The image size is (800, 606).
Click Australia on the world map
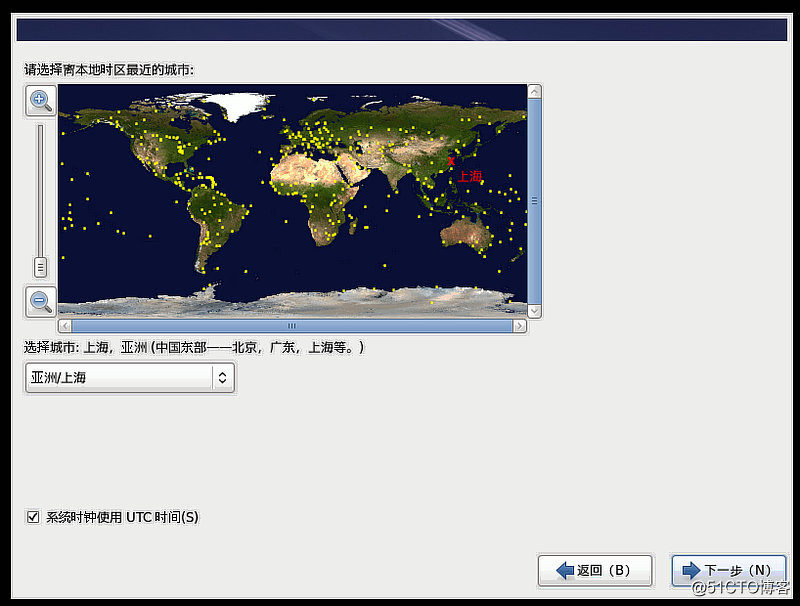coord(466,235)
